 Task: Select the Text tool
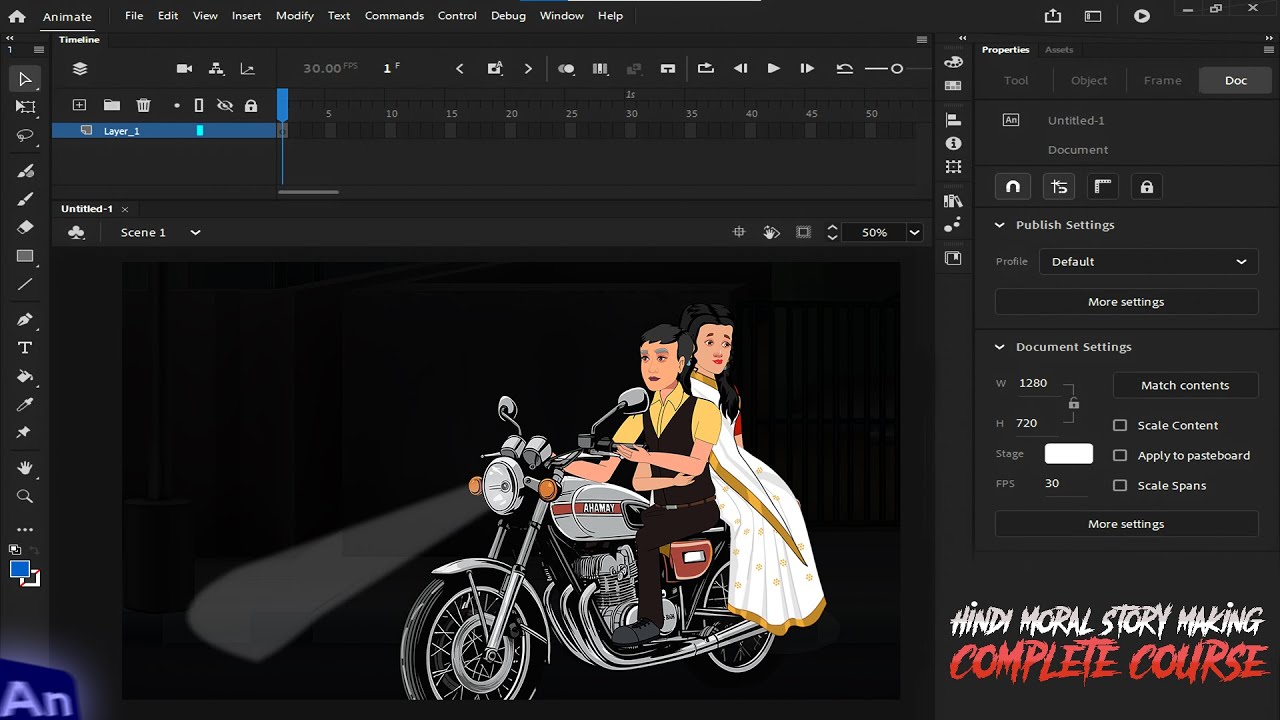[25, 348]
